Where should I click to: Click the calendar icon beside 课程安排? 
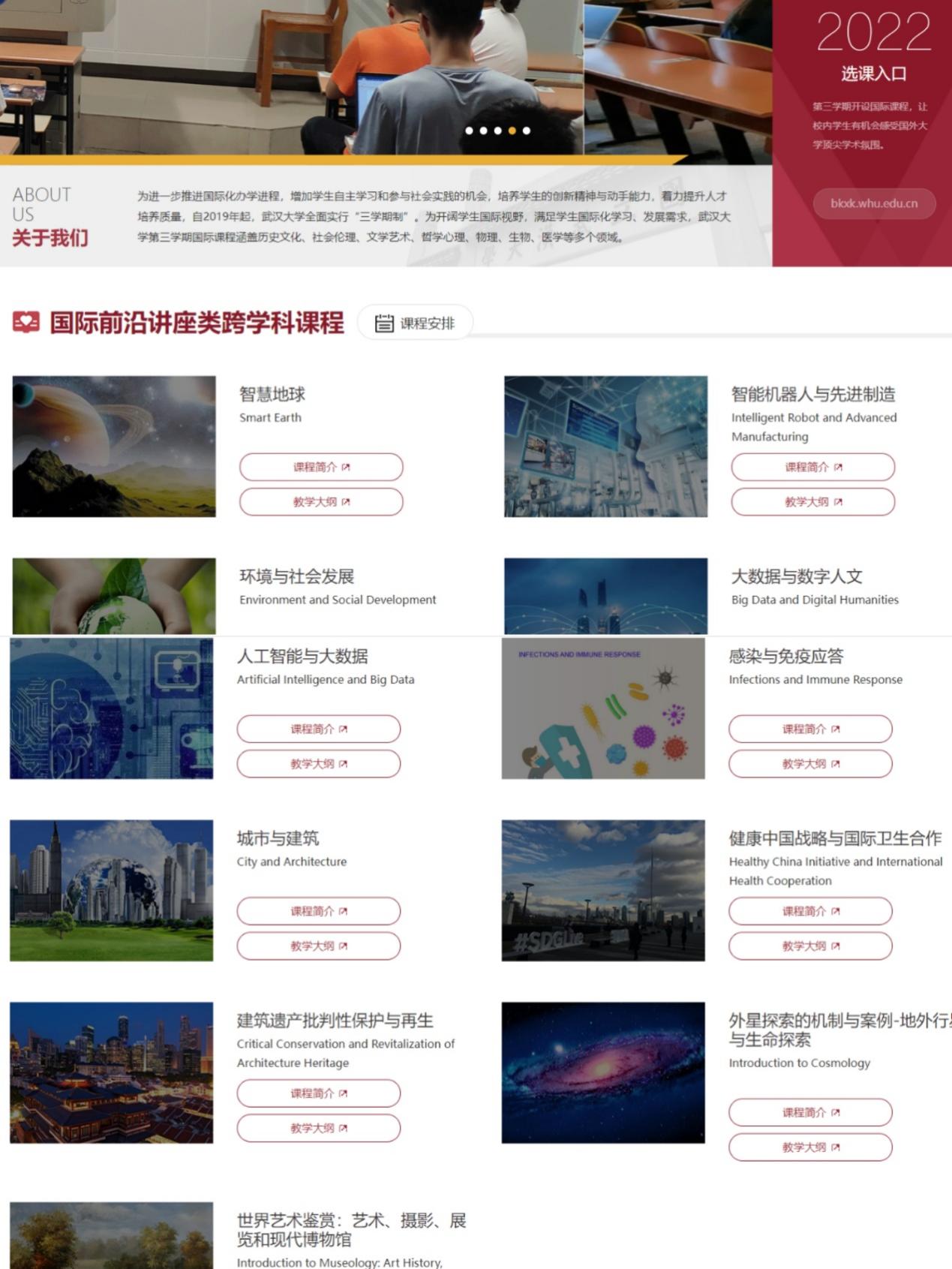[384, 323]
